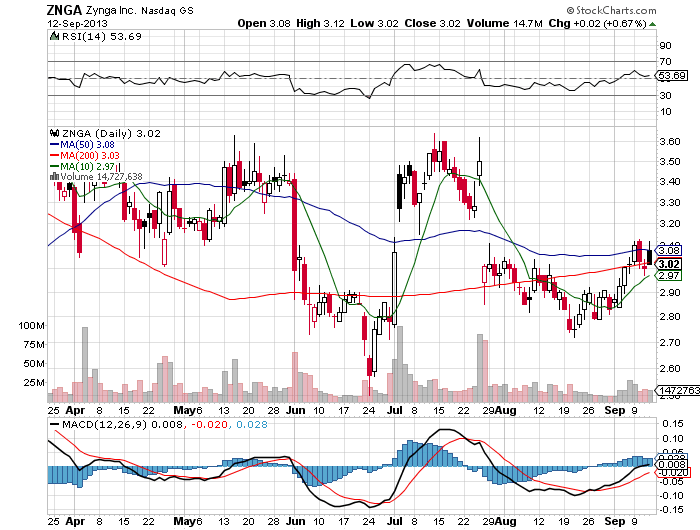Click the 3.50 price axis label

coord(670,161)
